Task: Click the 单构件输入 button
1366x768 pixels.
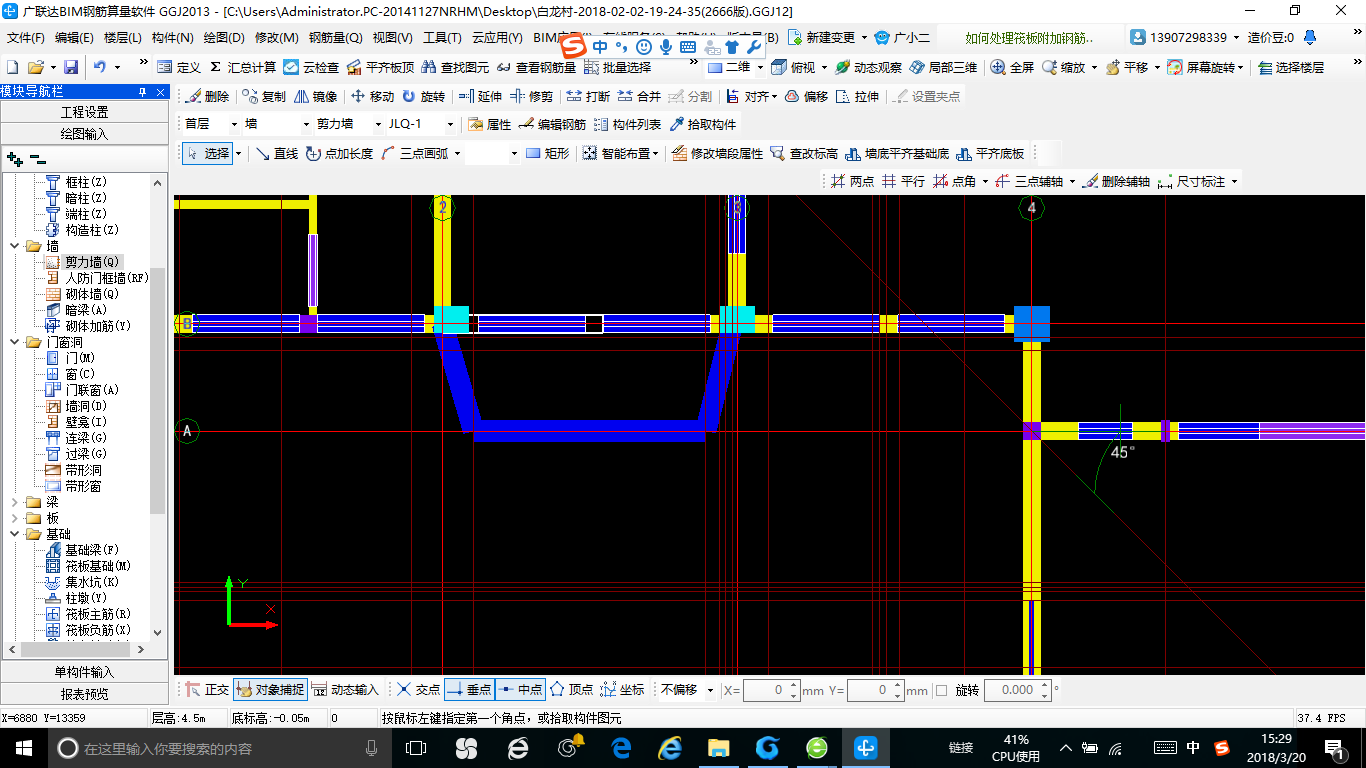Action: point(84,672)
